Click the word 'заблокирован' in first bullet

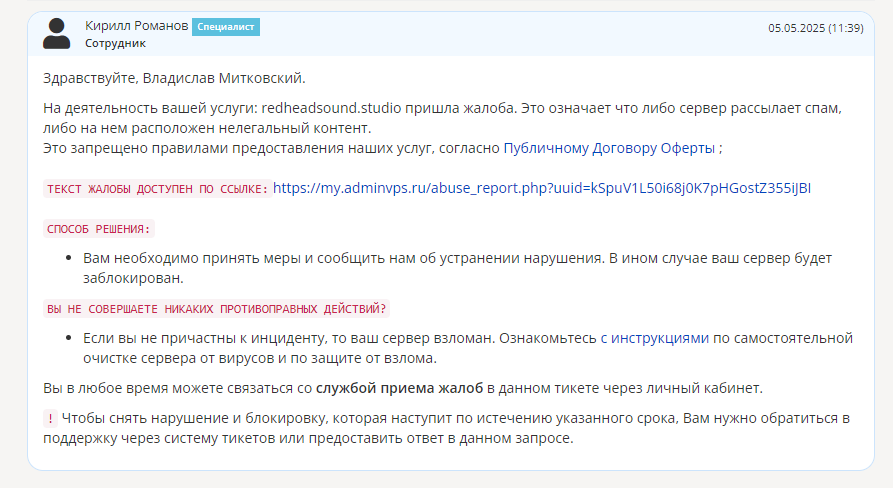click(x=133, y=278)
